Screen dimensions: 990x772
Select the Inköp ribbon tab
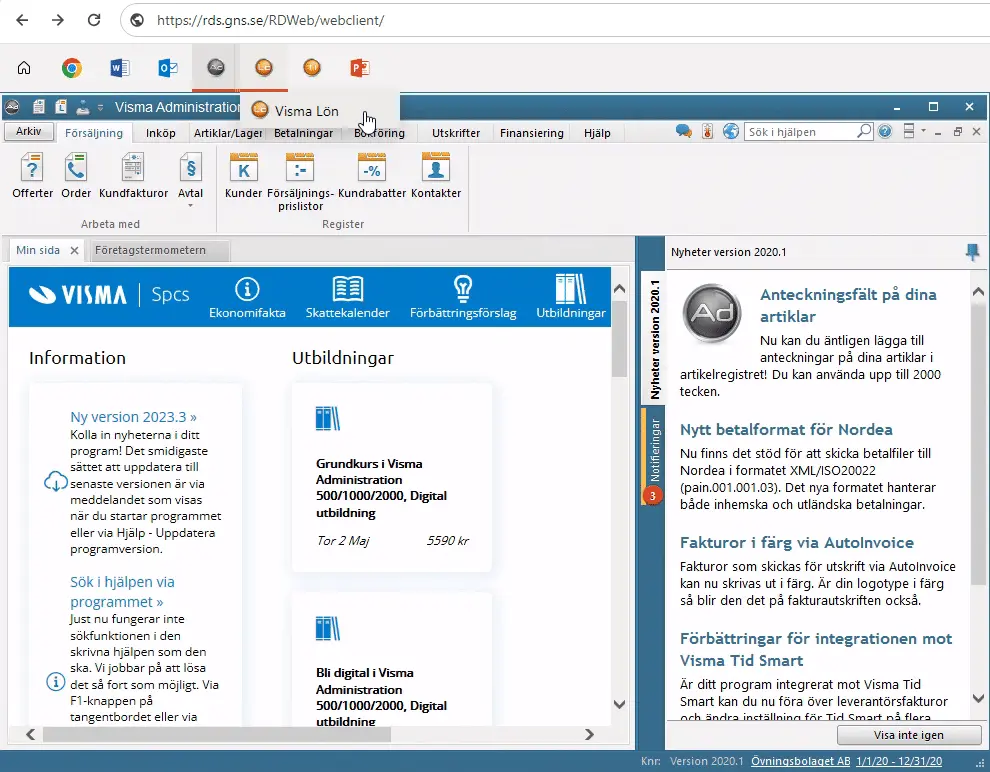pos(160,133)
